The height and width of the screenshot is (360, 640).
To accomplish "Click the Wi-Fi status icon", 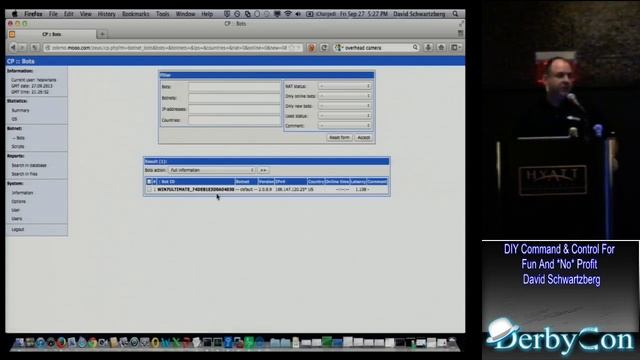I will (x=288, y=14).
